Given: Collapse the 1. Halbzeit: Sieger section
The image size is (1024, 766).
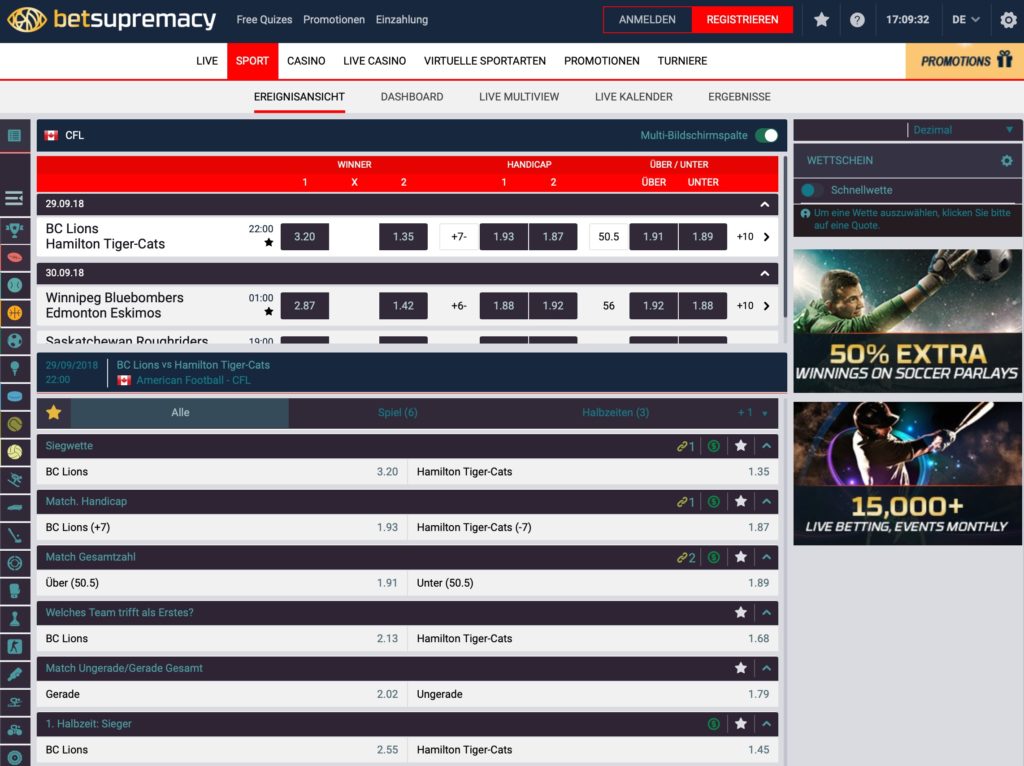Looking at the screenshot, I should [x=767, y=724].
